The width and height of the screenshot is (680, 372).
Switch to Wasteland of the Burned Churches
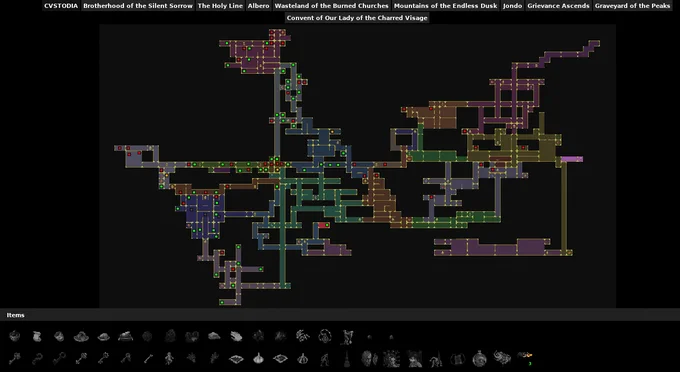[x=331, y=6]
